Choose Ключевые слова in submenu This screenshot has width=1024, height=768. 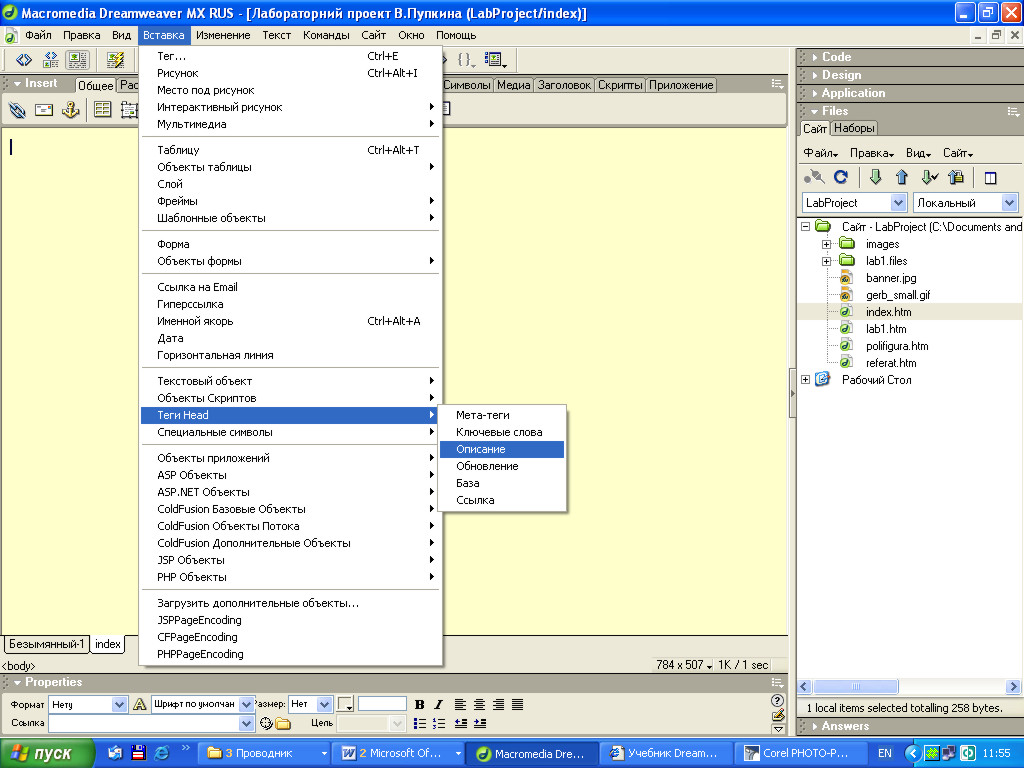[502, 432]
